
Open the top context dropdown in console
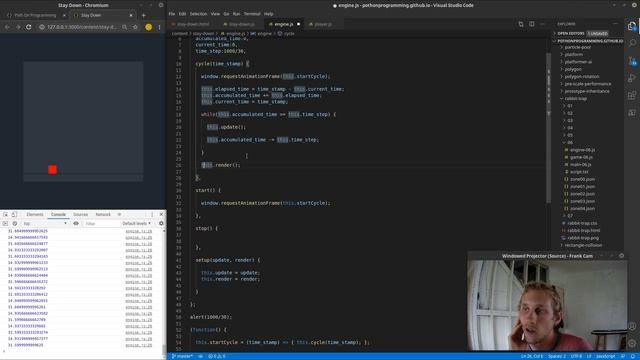click(45, 224)
